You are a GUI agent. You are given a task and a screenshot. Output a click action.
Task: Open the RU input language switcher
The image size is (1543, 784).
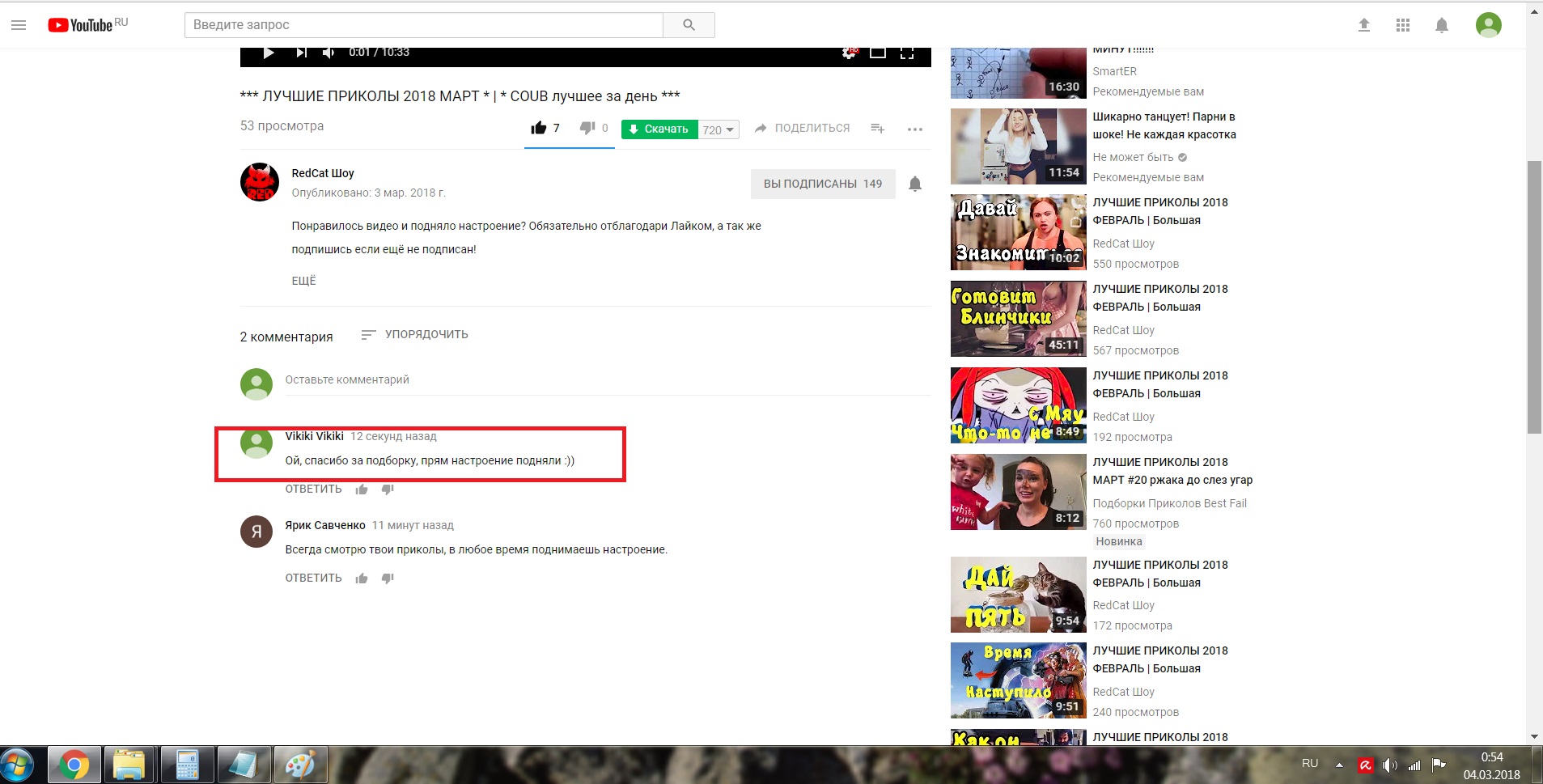tap(1310, 763)
